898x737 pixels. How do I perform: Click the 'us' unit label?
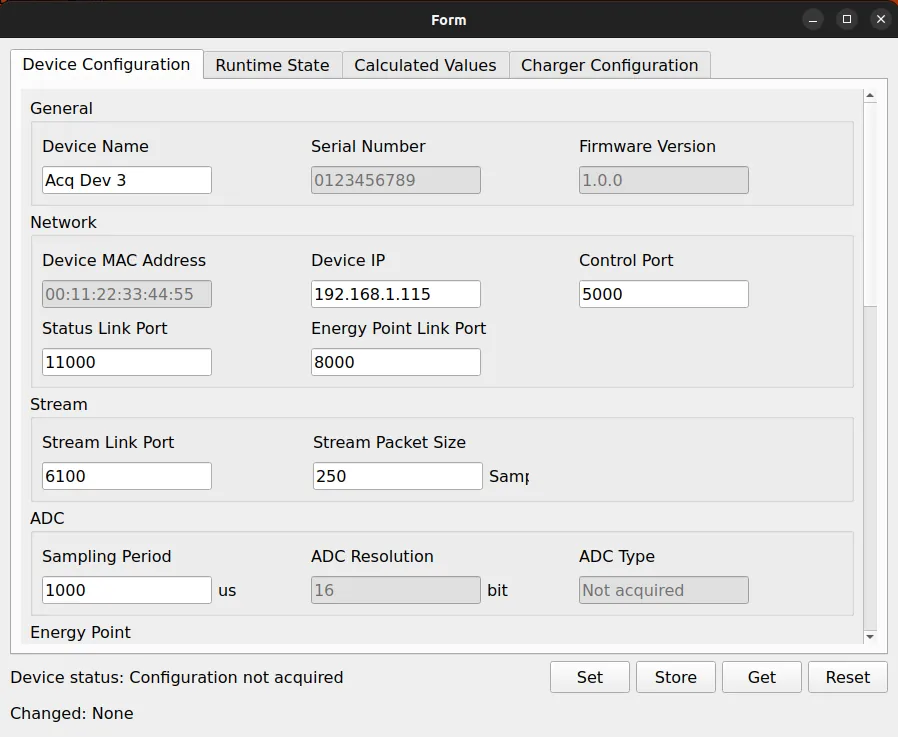coord(227,590)
